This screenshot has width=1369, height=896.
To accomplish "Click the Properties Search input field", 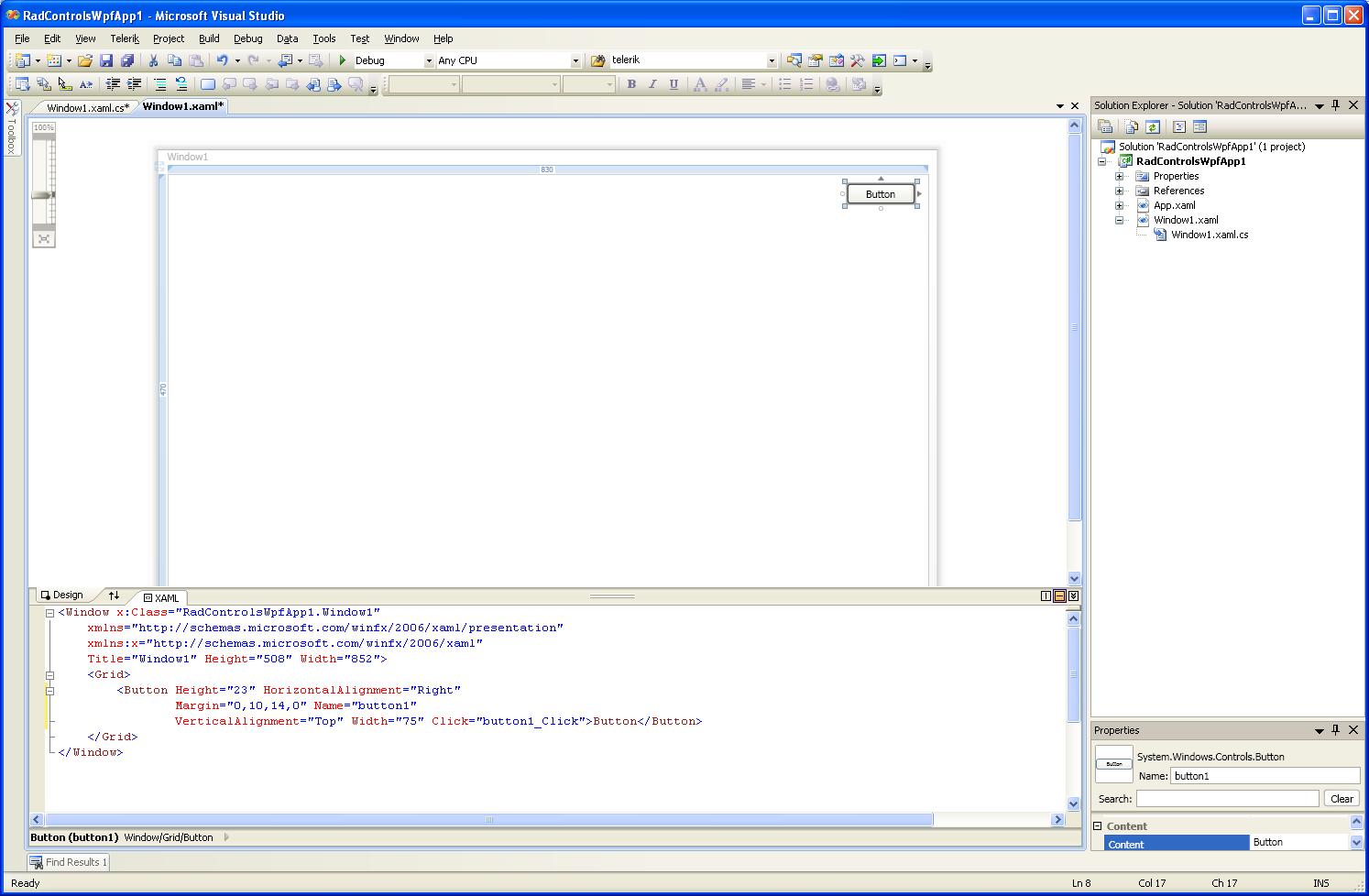I will point(1227,799).
